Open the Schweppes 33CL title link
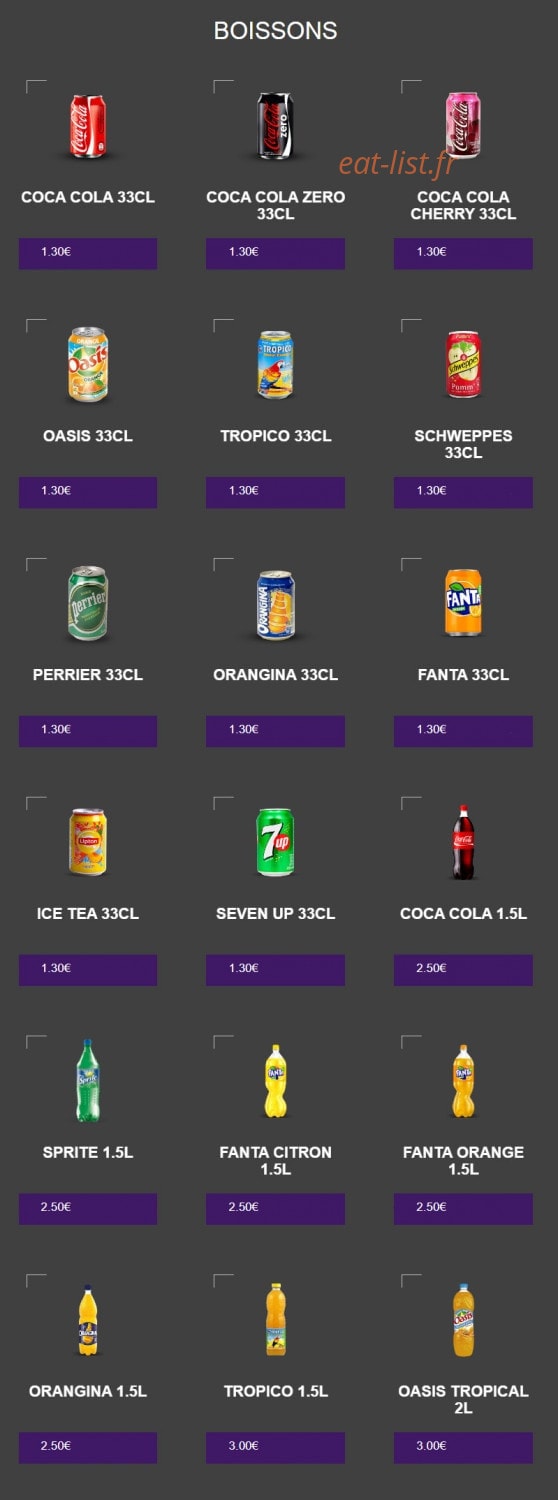Viewport: 558px width, 1500px height. click(x=463, y=444)
